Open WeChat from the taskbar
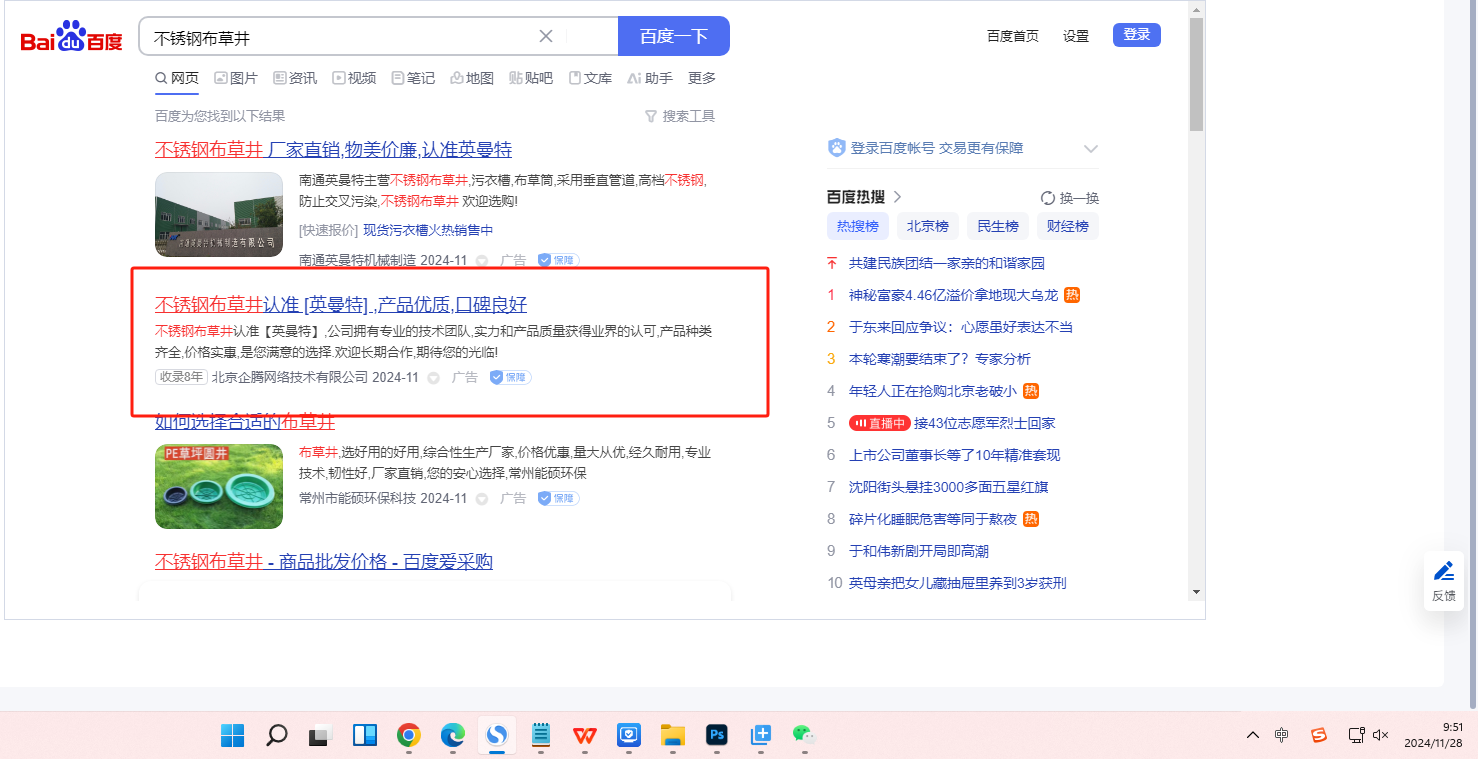Viewport: 1478px width, 759px height. pyautogui.click(x=804, y=735)
